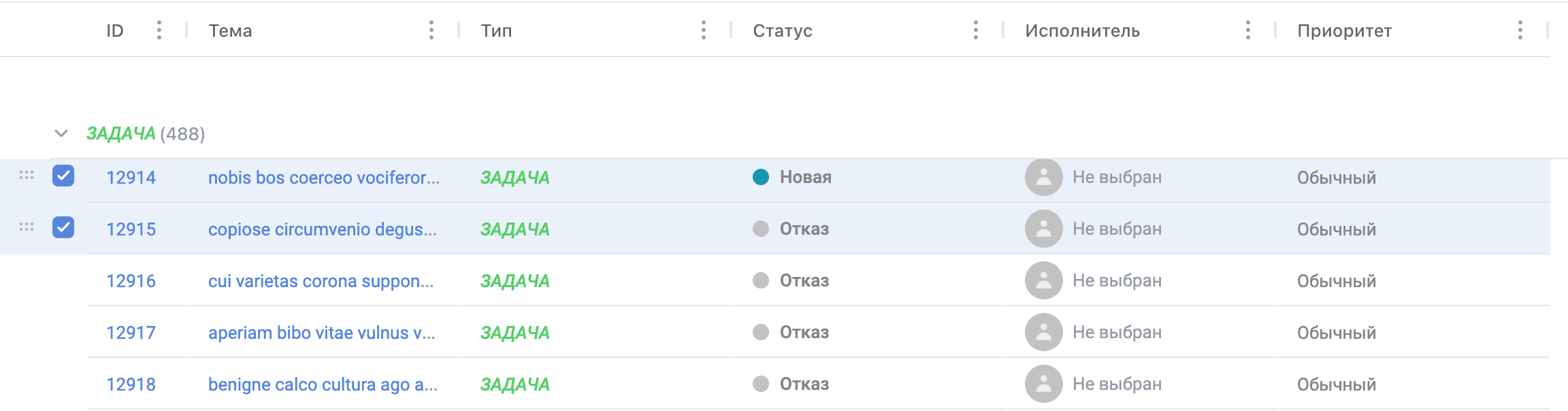Click drag handle of row 12915
This screenshot has width=1568, height=411.
[x=27, y=227]
